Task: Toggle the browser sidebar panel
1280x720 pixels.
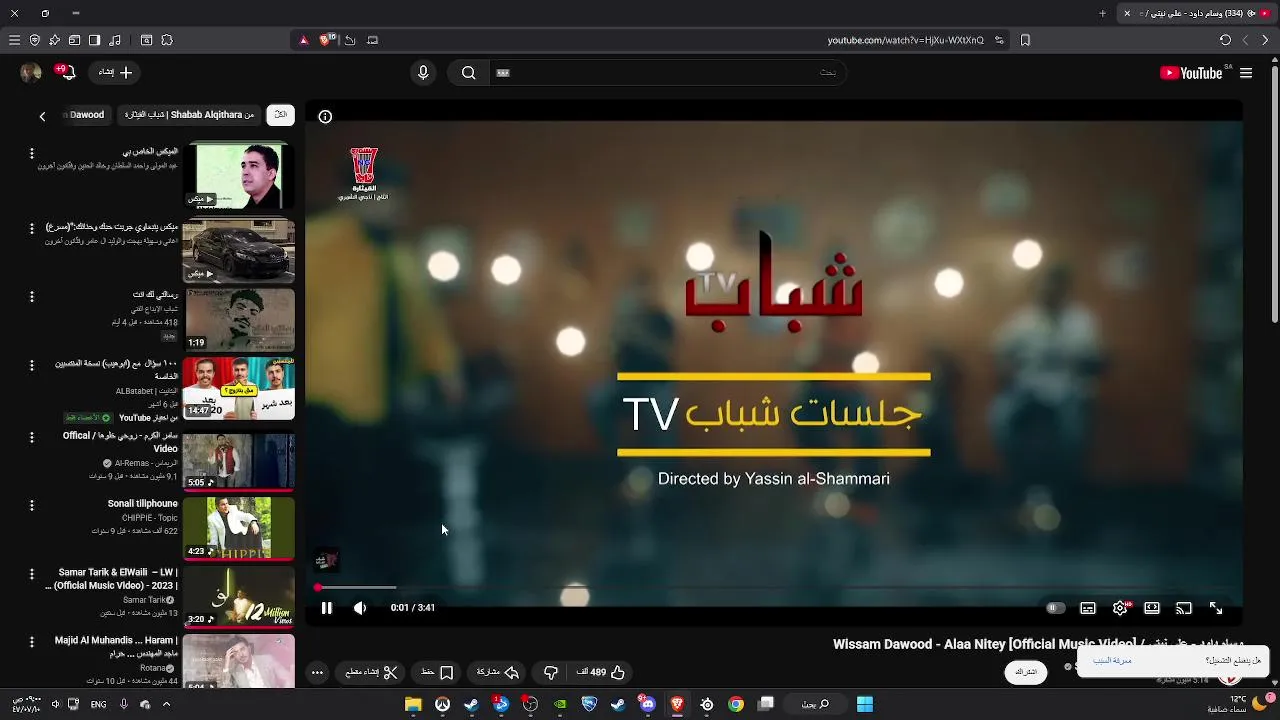Action: point(94,40)
